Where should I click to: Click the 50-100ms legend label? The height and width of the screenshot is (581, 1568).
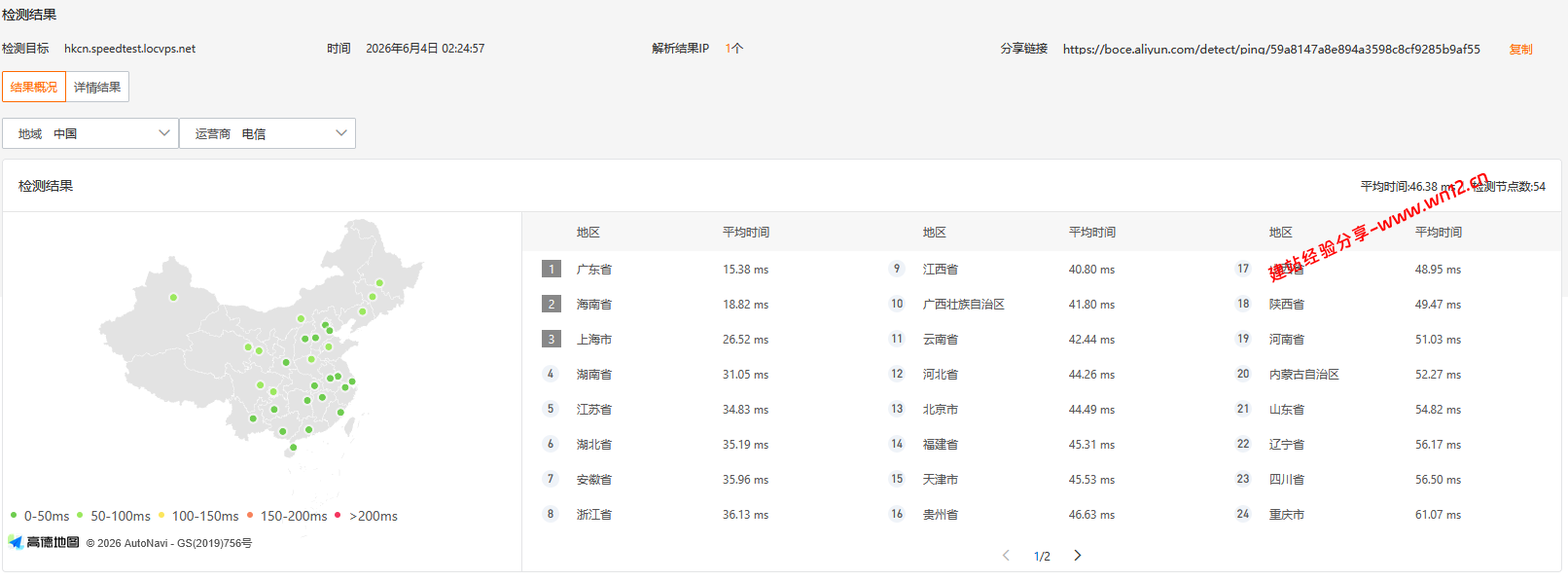[x=121, y=516]
